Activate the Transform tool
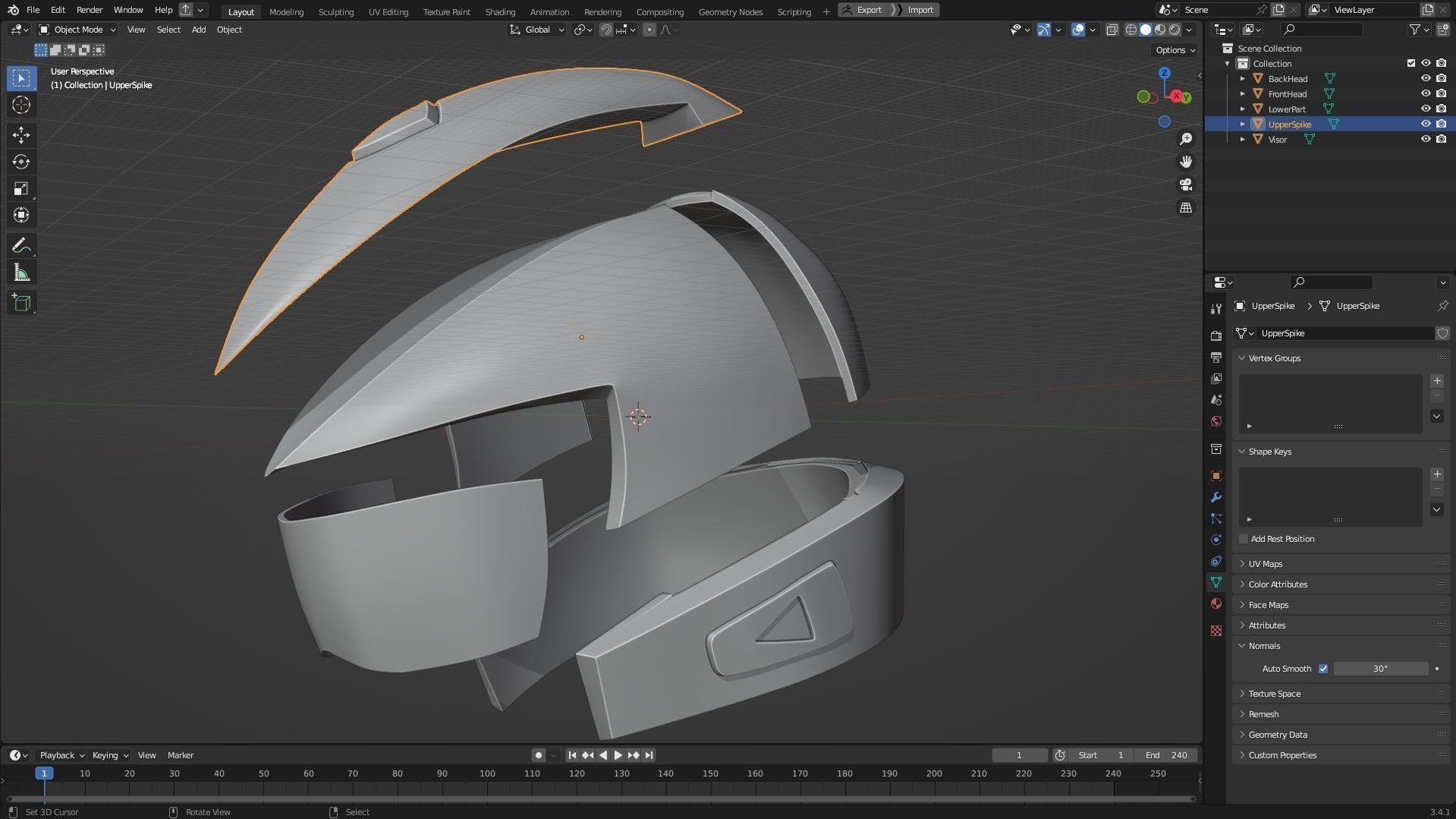 pyautogui.click(x=21, y=215)
